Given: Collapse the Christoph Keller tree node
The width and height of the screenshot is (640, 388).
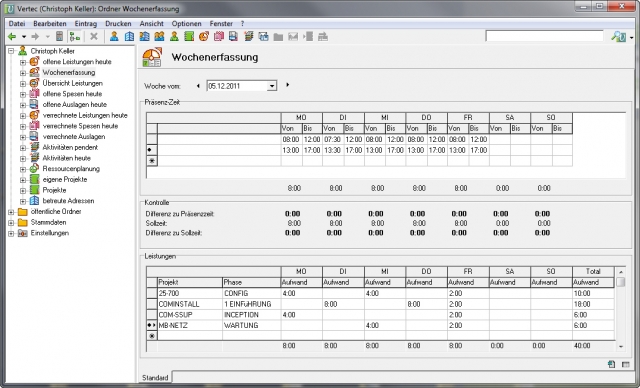Looking at the screenshot, I should (11, 51).
